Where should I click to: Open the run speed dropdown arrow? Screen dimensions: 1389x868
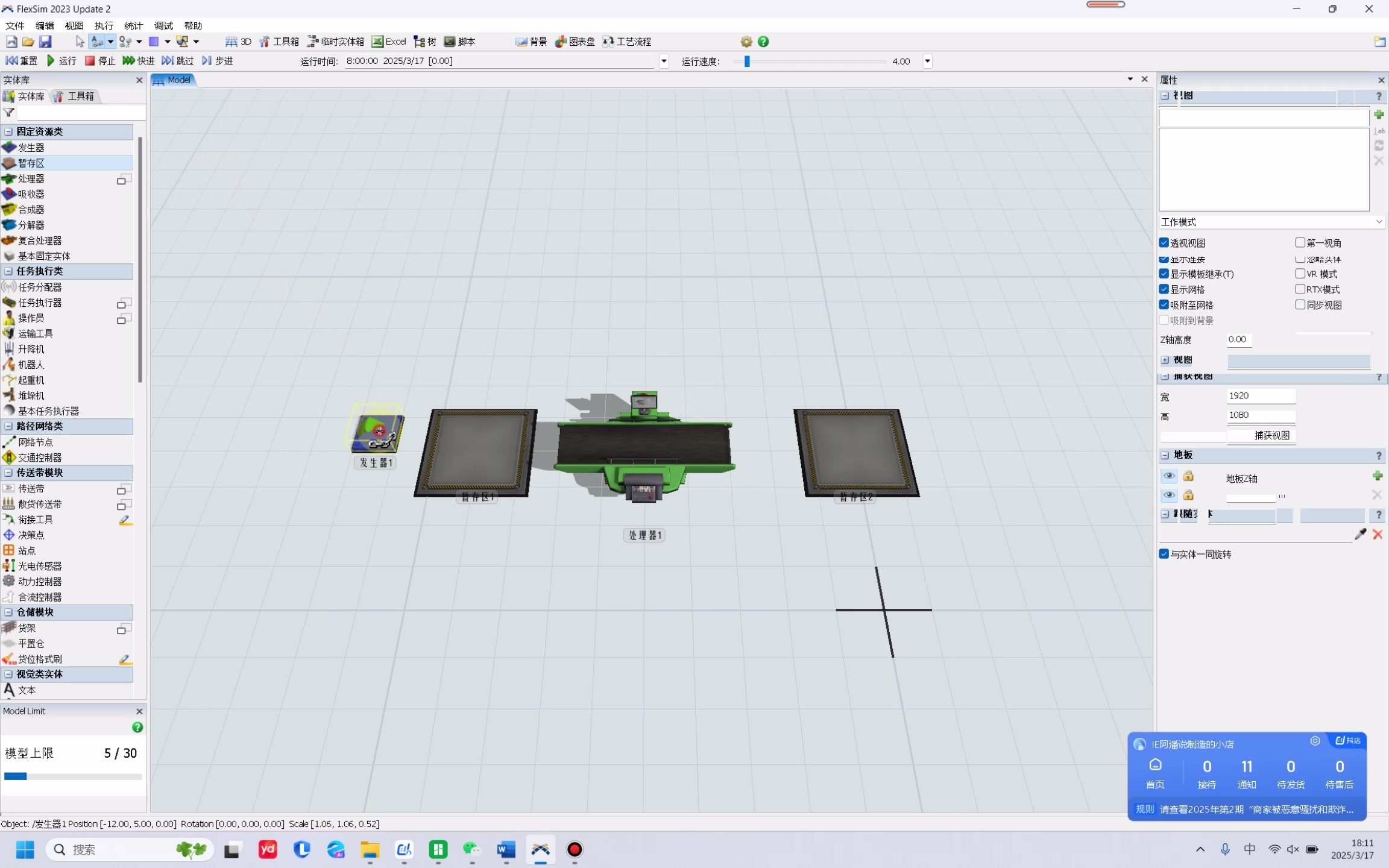tap(927, 61)
